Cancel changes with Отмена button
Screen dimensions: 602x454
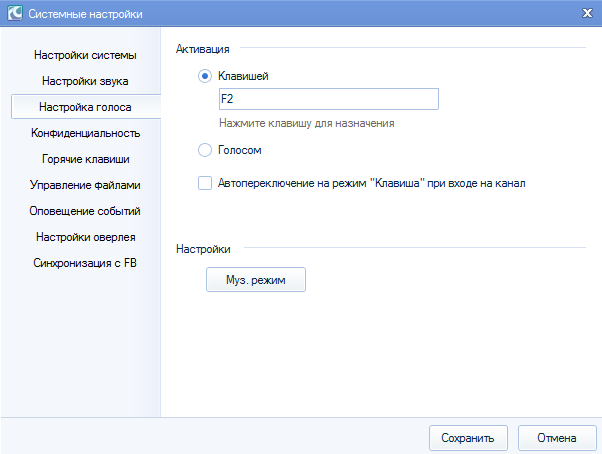coord(557,438)
